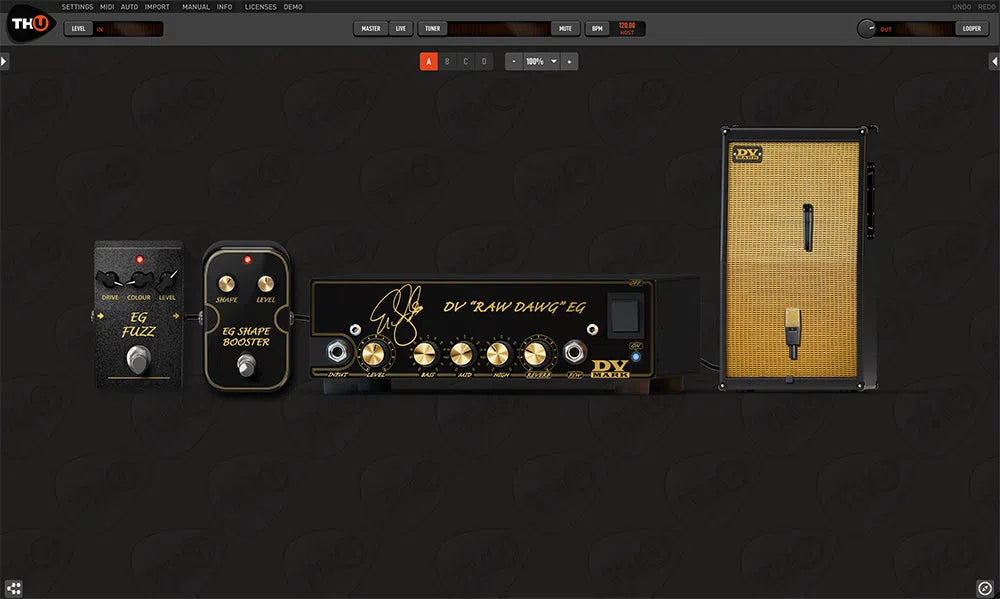Click the DEMO menu item

point(293,6)
